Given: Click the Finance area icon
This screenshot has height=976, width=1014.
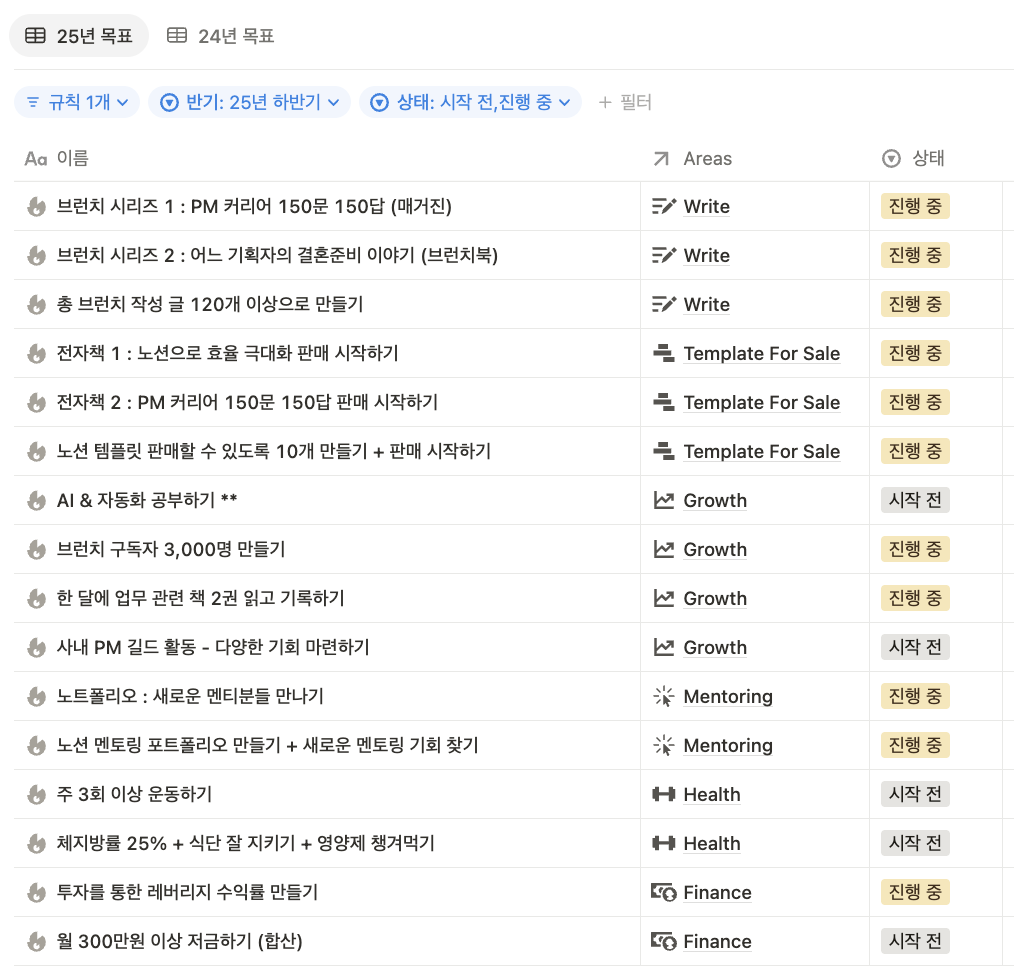Looking at the screenshot, I should 663,892.
